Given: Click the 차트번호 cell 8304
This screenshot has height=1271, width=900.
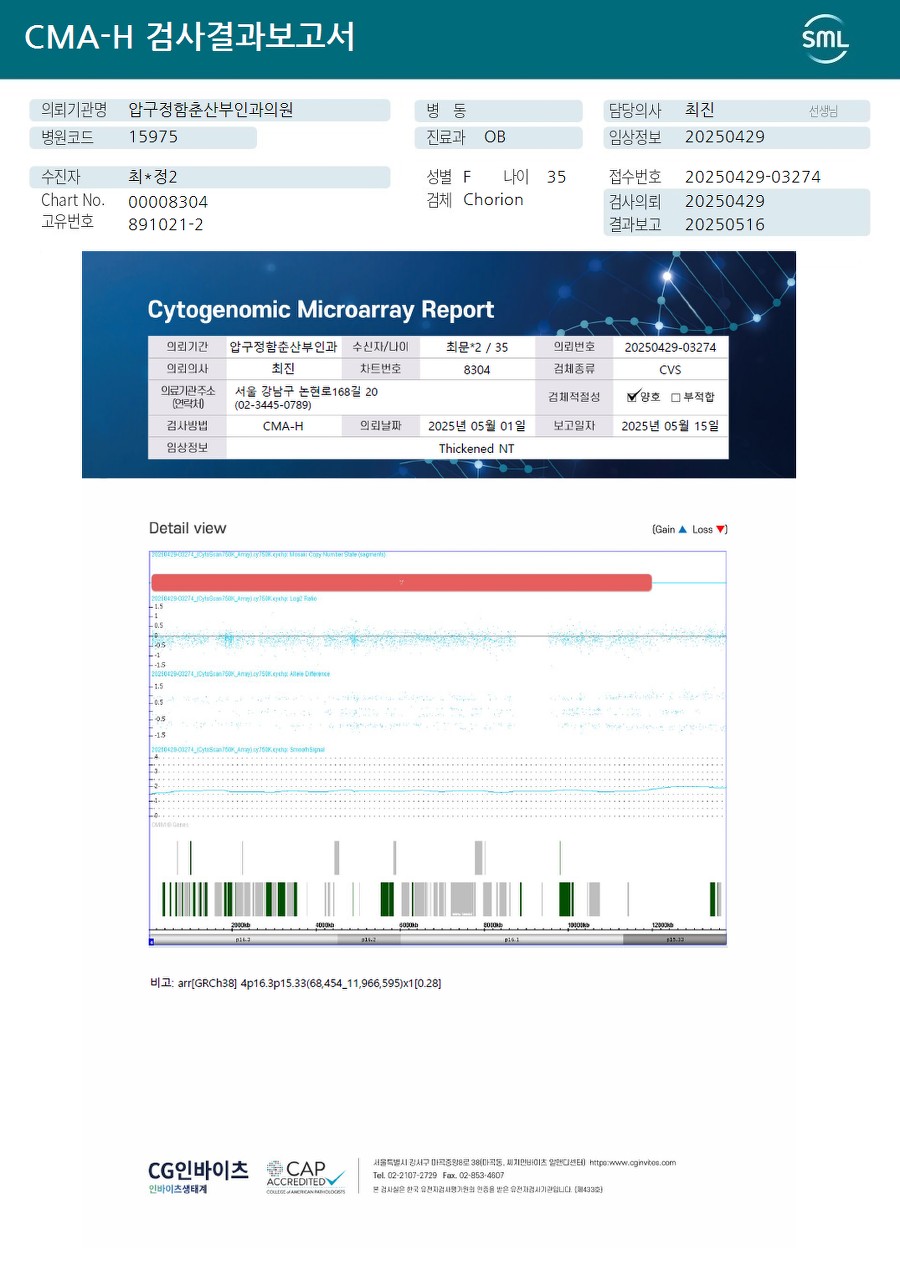Looking at the screenshot, I should point(477,369).
